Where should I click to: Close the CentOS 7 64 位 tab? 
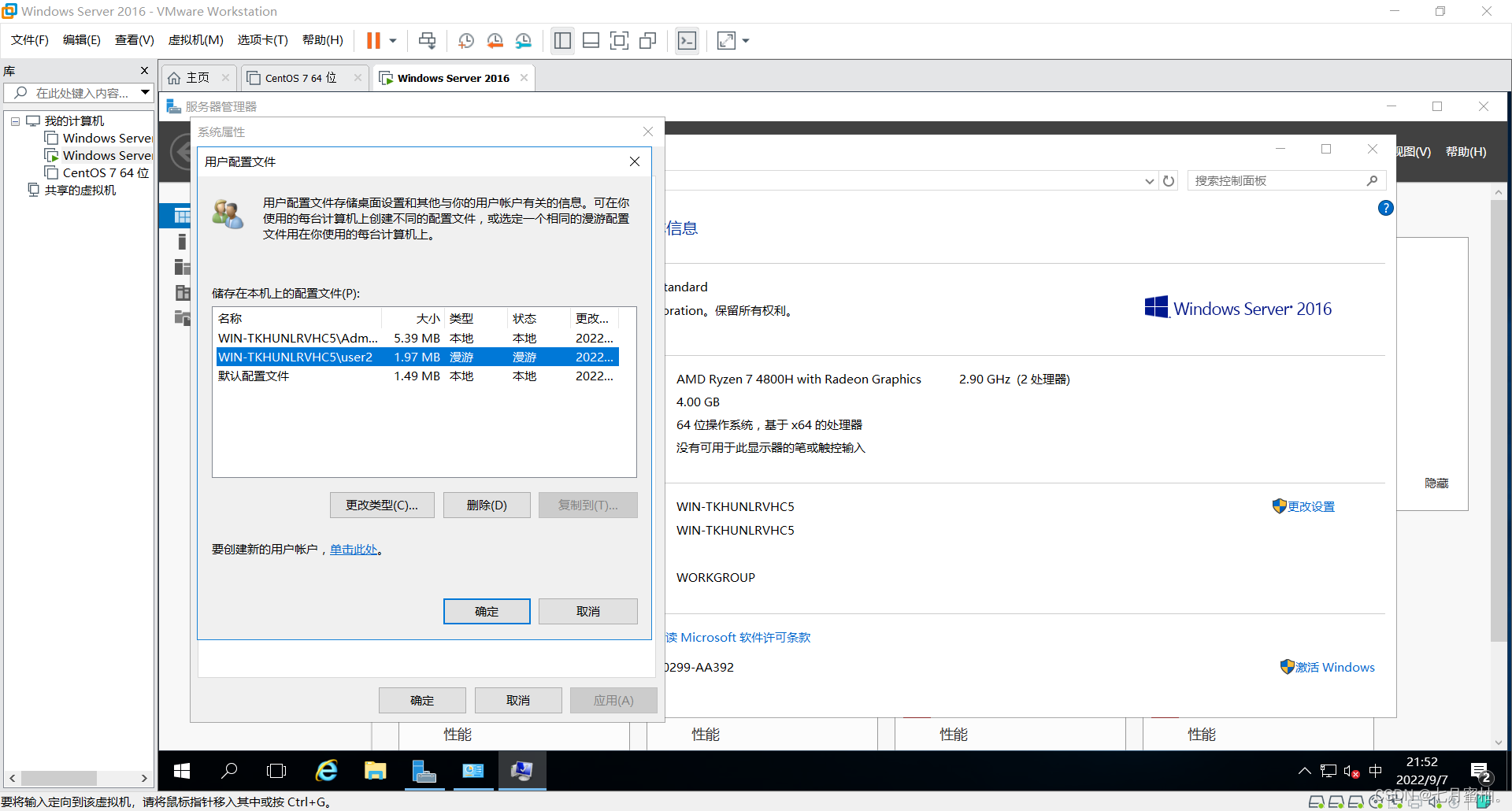pyautogui.click(x=358, y=78)
